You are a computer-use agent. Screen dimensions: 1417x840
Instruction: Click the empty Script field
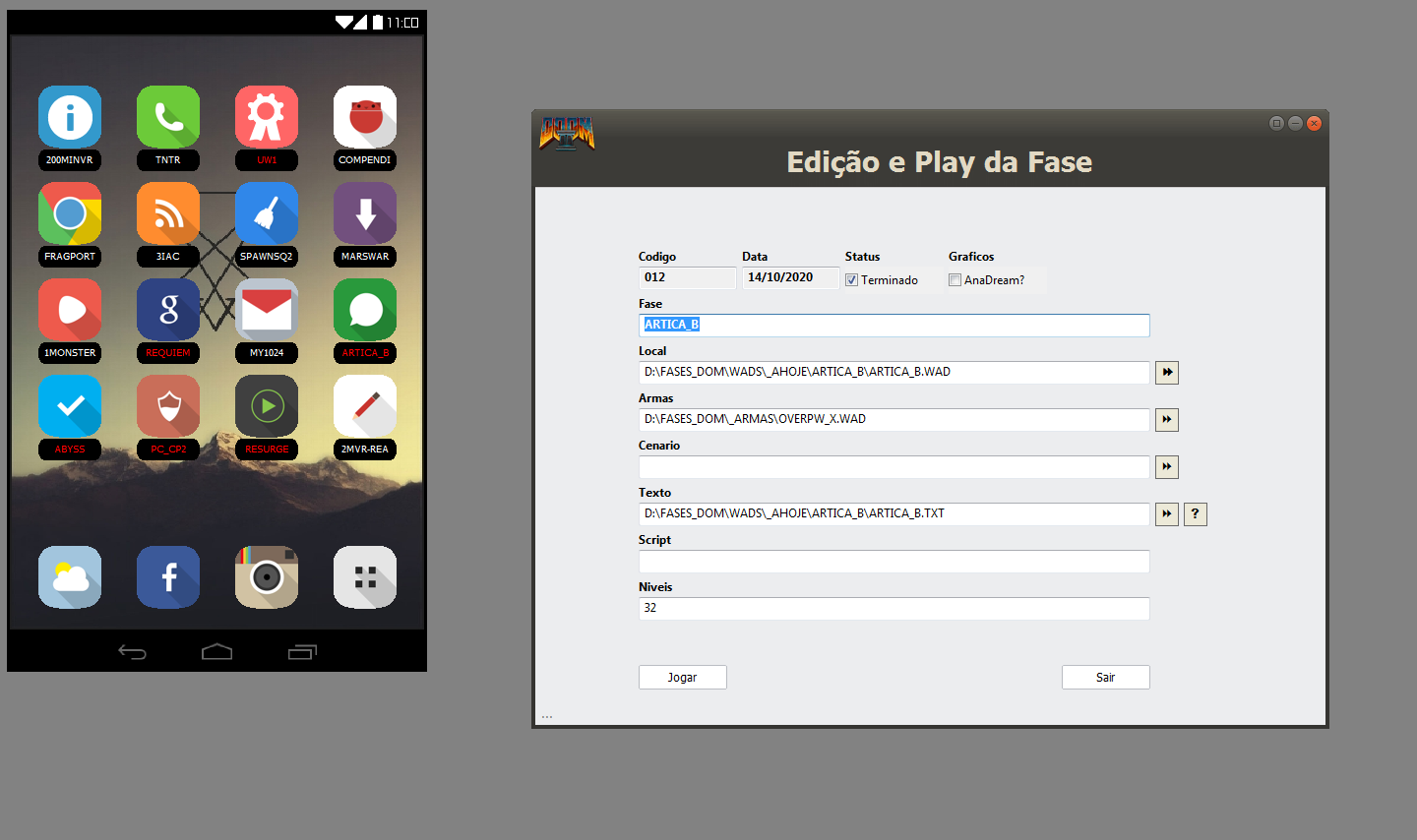pyautogui.click(x=894, y=562)
